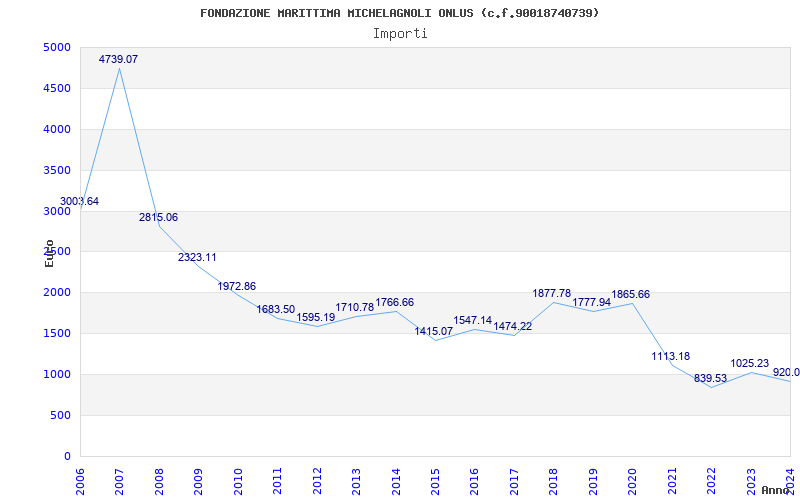Click the 4739.07 peak value label

[118, 59]
